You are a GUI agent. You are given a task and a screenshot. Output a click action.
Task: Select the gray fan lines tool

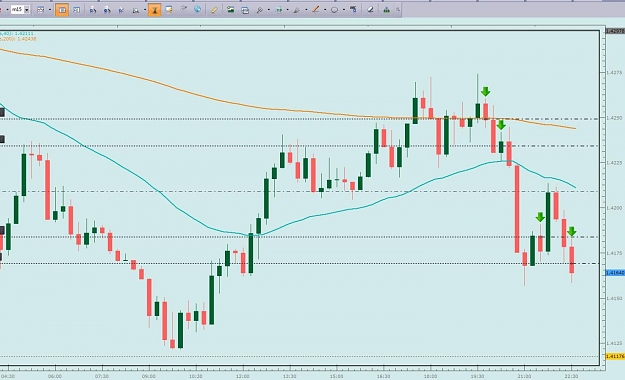click(297, 10)
